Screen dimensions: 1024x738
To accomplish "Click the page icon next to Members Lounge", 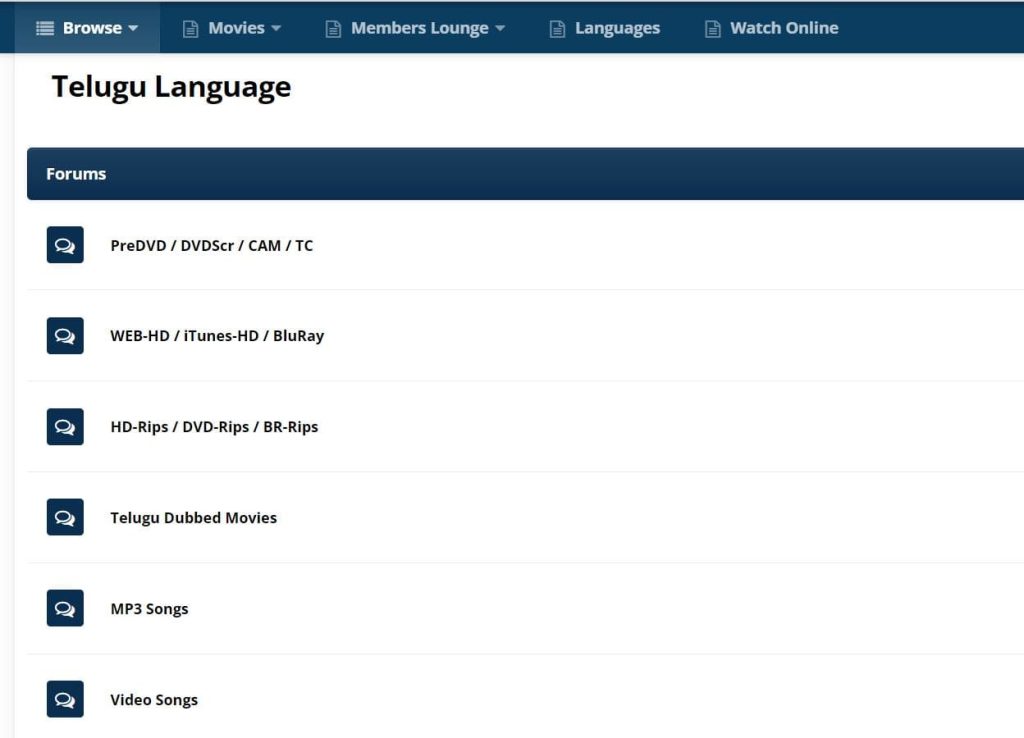I will pyautogui.click(x=333, y=29).
